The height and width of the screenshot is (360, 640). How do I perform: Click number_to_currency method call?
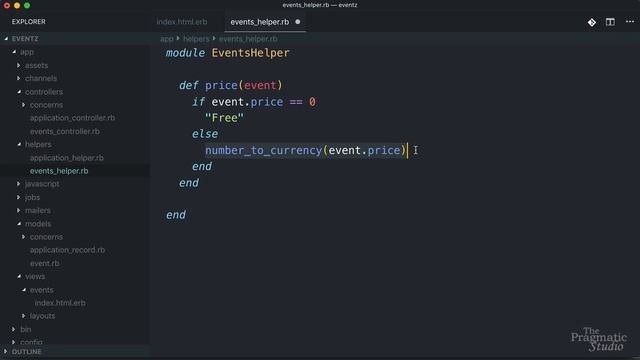coord(264,151)
